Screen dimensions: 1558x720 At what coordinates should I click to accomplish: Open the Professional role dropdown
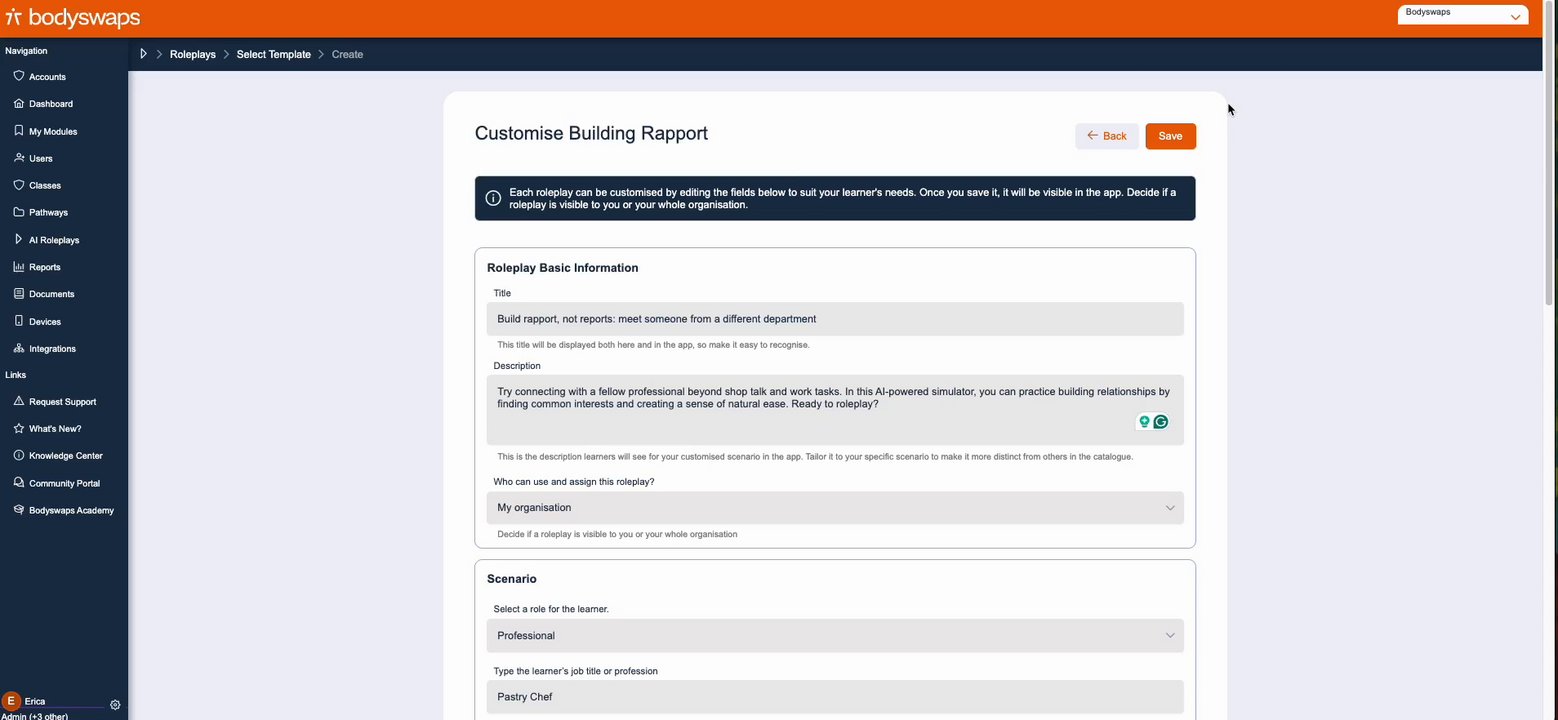coord(835,636)
